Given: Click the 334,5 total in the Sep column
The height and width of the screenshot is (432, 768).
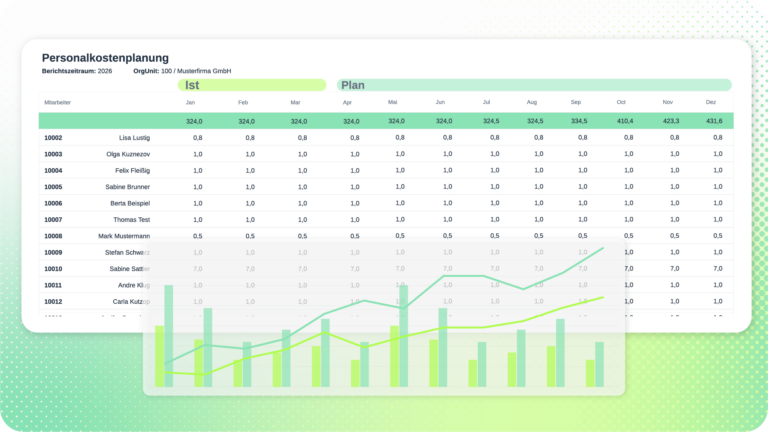Looking at the screenshot, I should click(579, 121).
